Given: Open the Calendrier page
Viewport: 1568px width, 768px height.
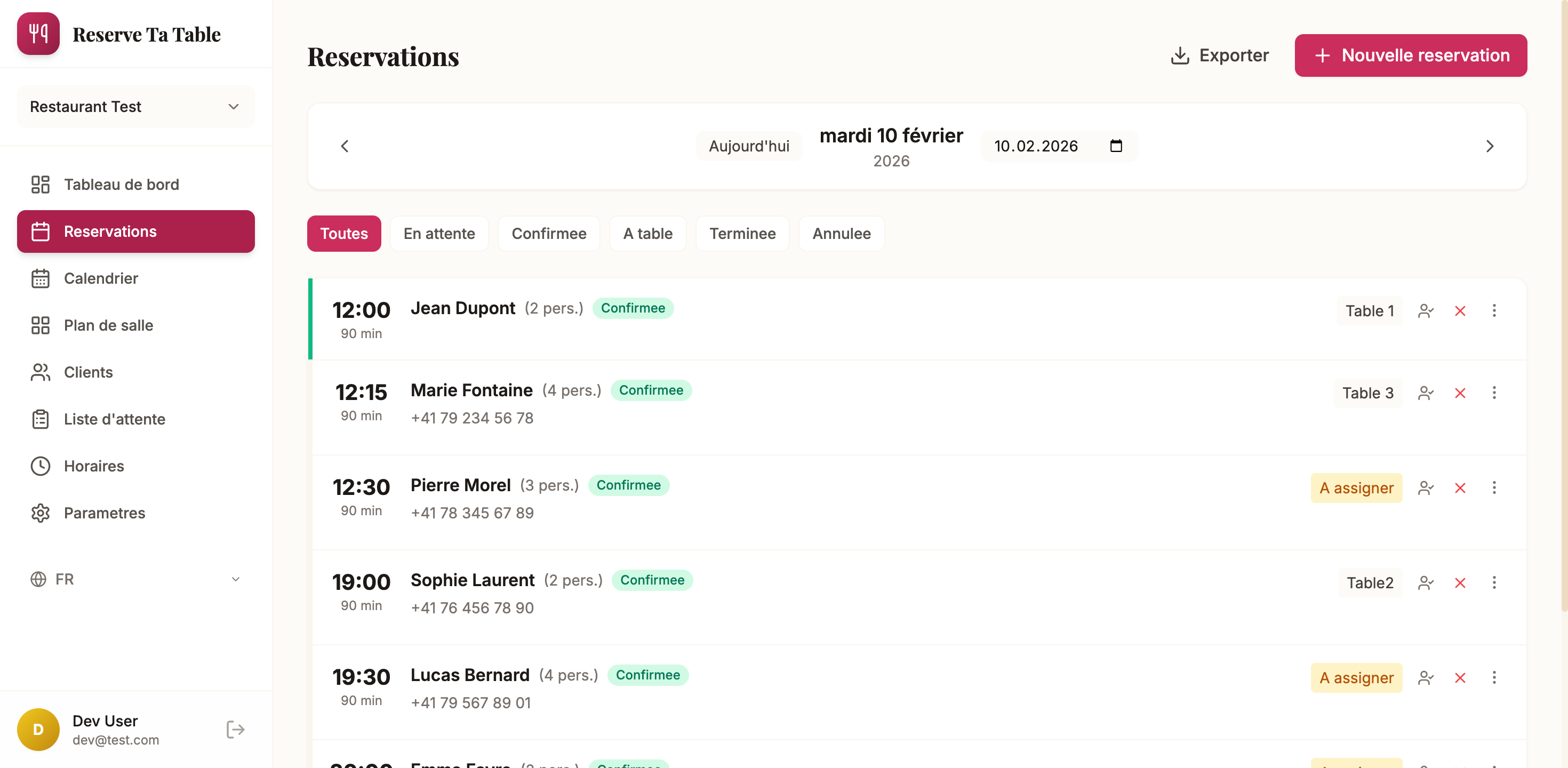Looking at the screenshot, I should pyautogui.click(x=136, y=278).
